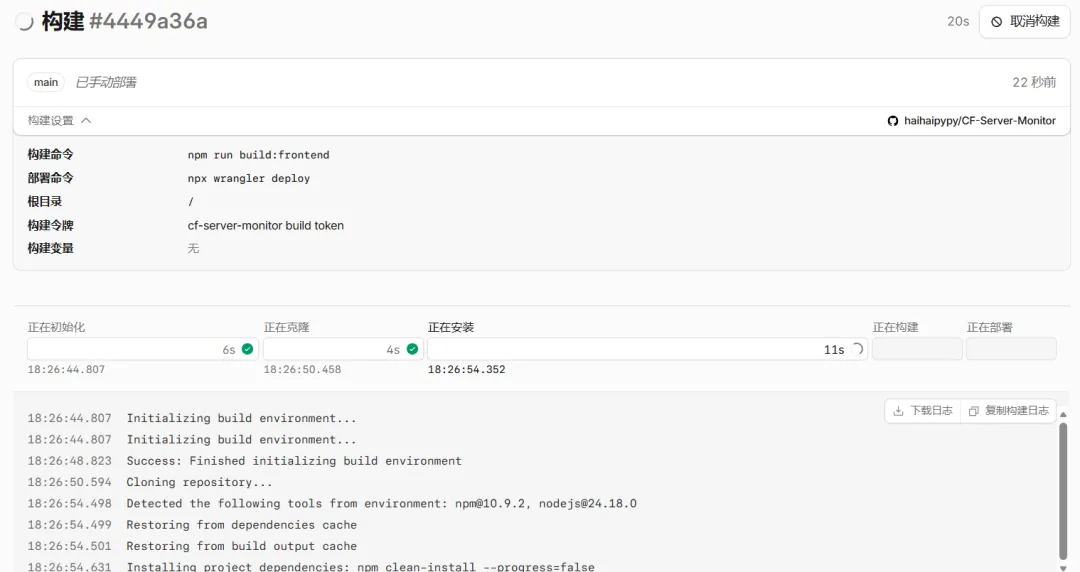Click the 构建变量 value 无
The image size is (1080, 572).
click(x=194, y=248)
